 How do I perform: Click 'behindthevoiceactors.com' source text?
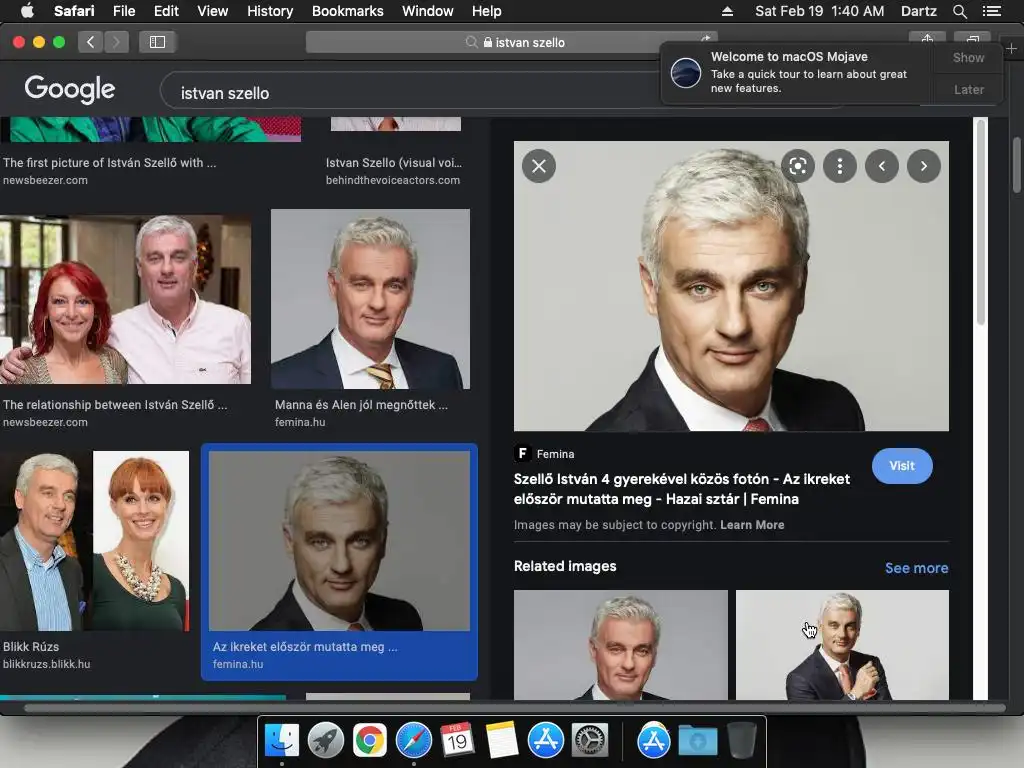point(392,180)
